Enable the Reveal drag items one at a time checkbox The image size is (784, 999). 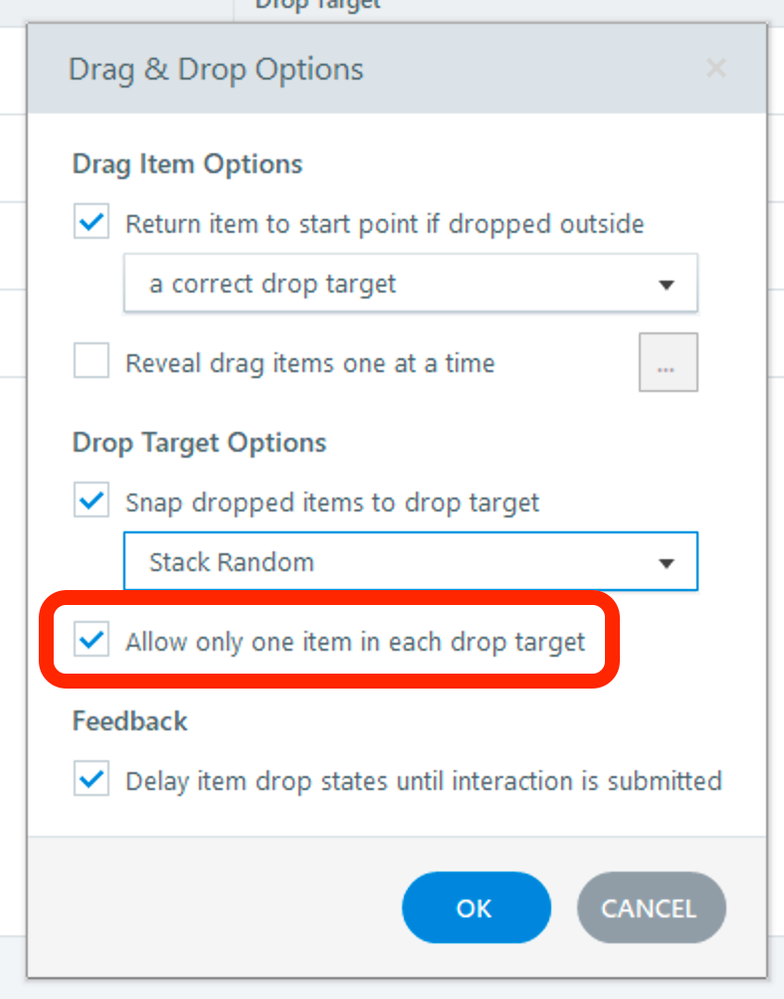tap(92, 362)
